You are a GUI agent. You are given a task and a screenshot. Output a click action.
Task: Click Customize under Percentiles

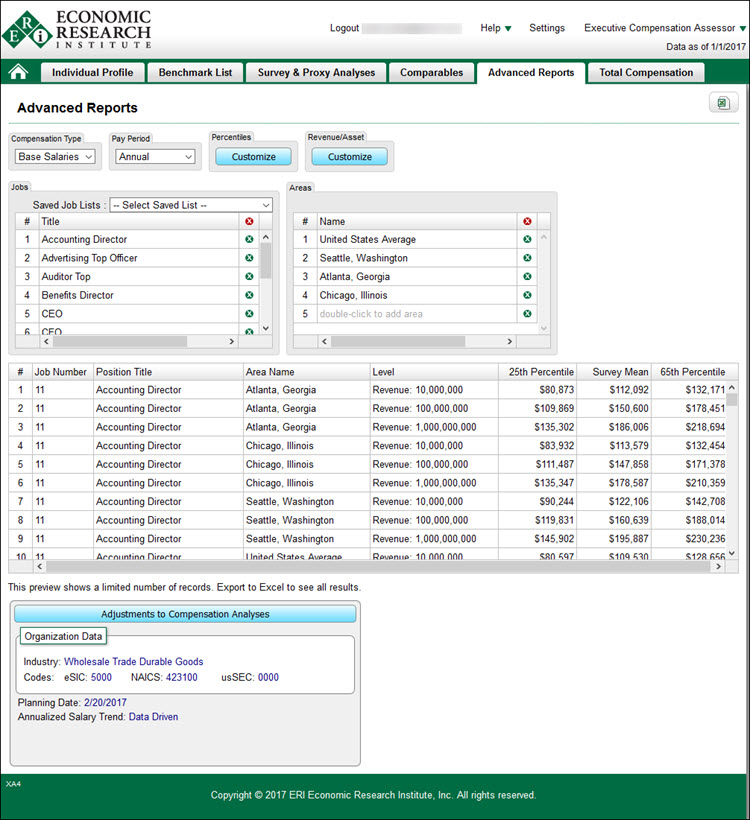[x=254, y=157]
